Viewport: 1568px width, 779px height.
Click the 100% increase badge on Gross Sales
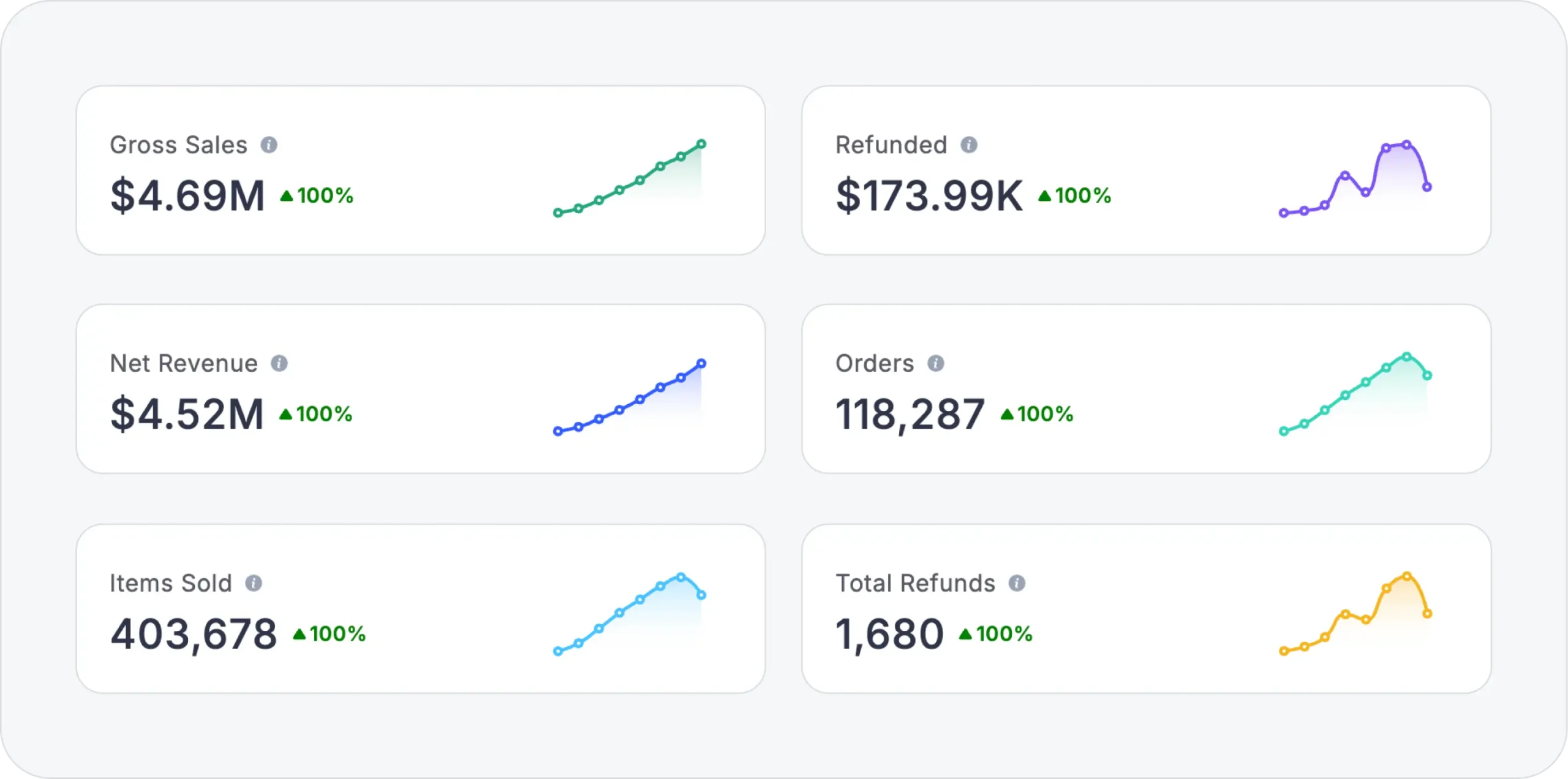(x=317, y=196)
